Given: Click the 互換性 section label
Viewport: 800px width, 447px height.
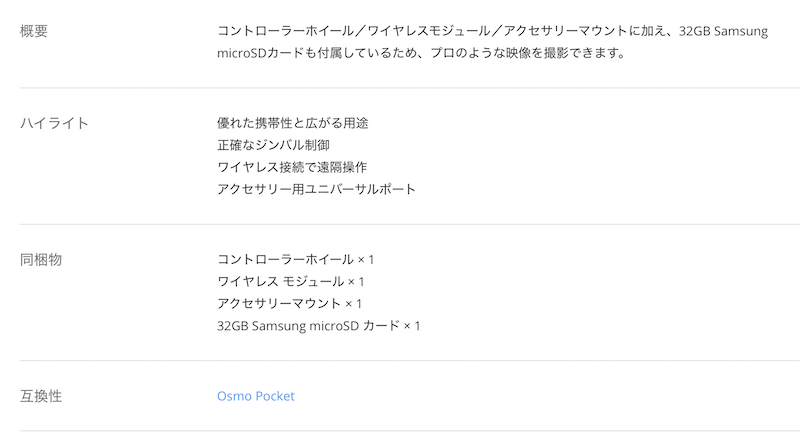Looking at the screenshot, I should pos(41,396).
